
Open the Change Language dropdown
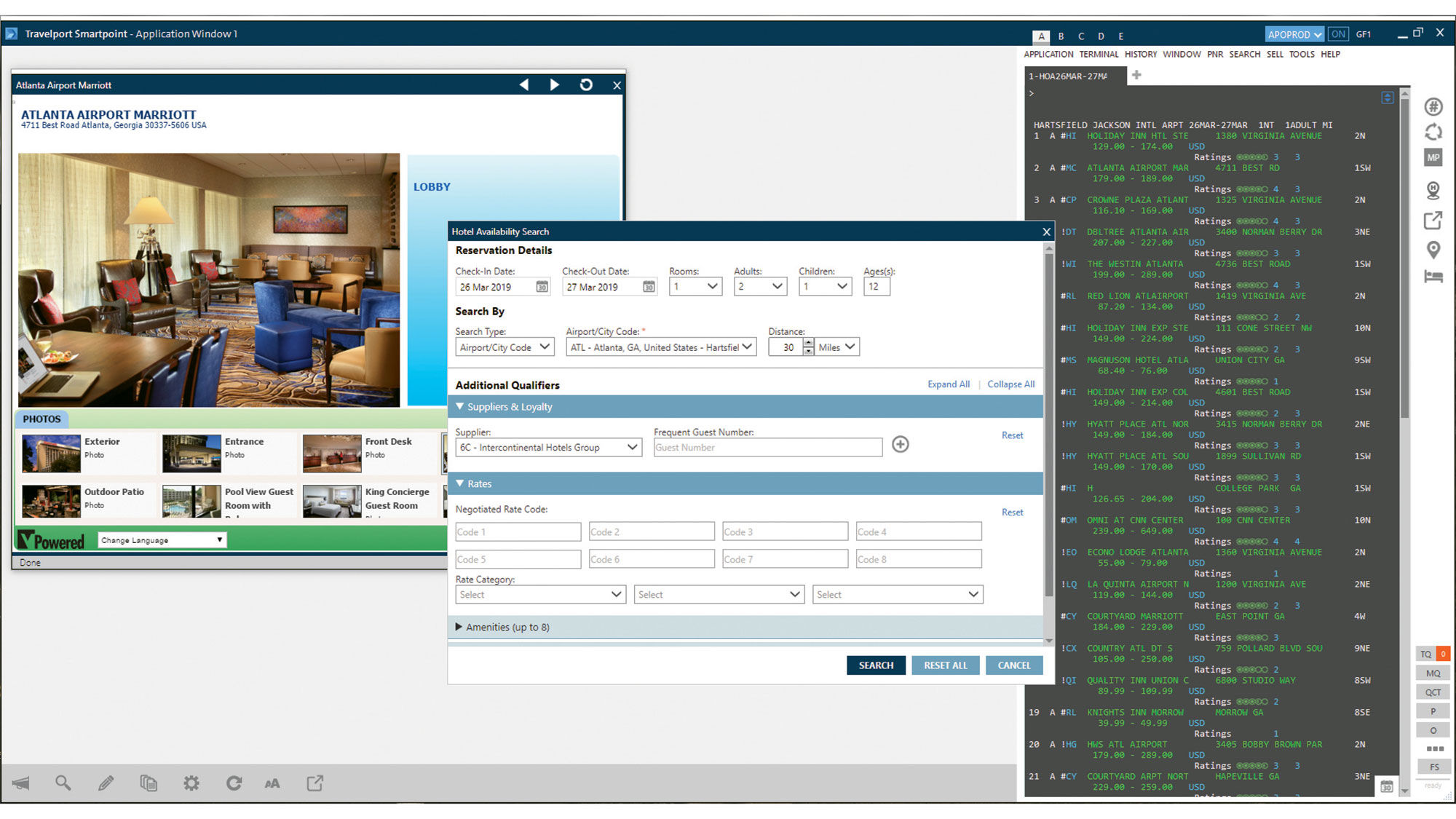coord(162,540)
